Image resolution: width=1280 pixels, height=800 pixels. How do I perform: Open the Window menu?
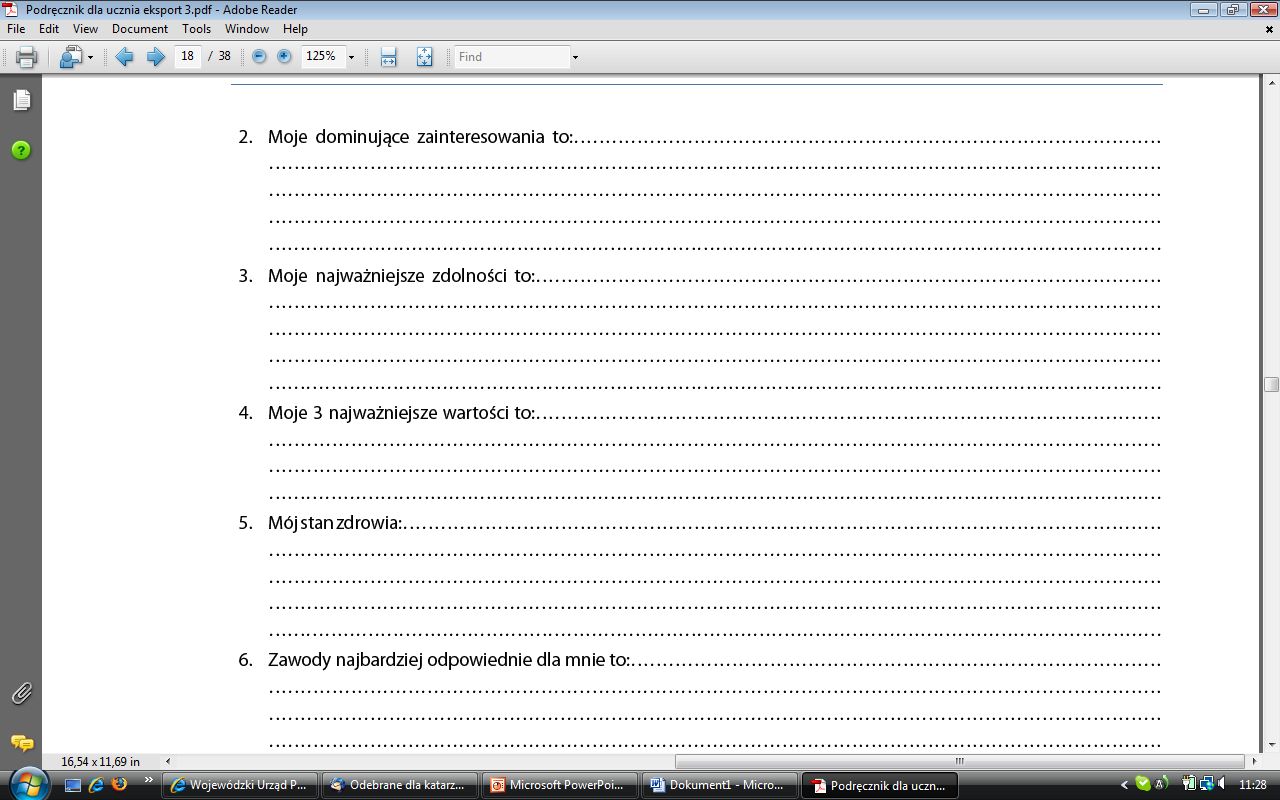(x=247, y=29)
